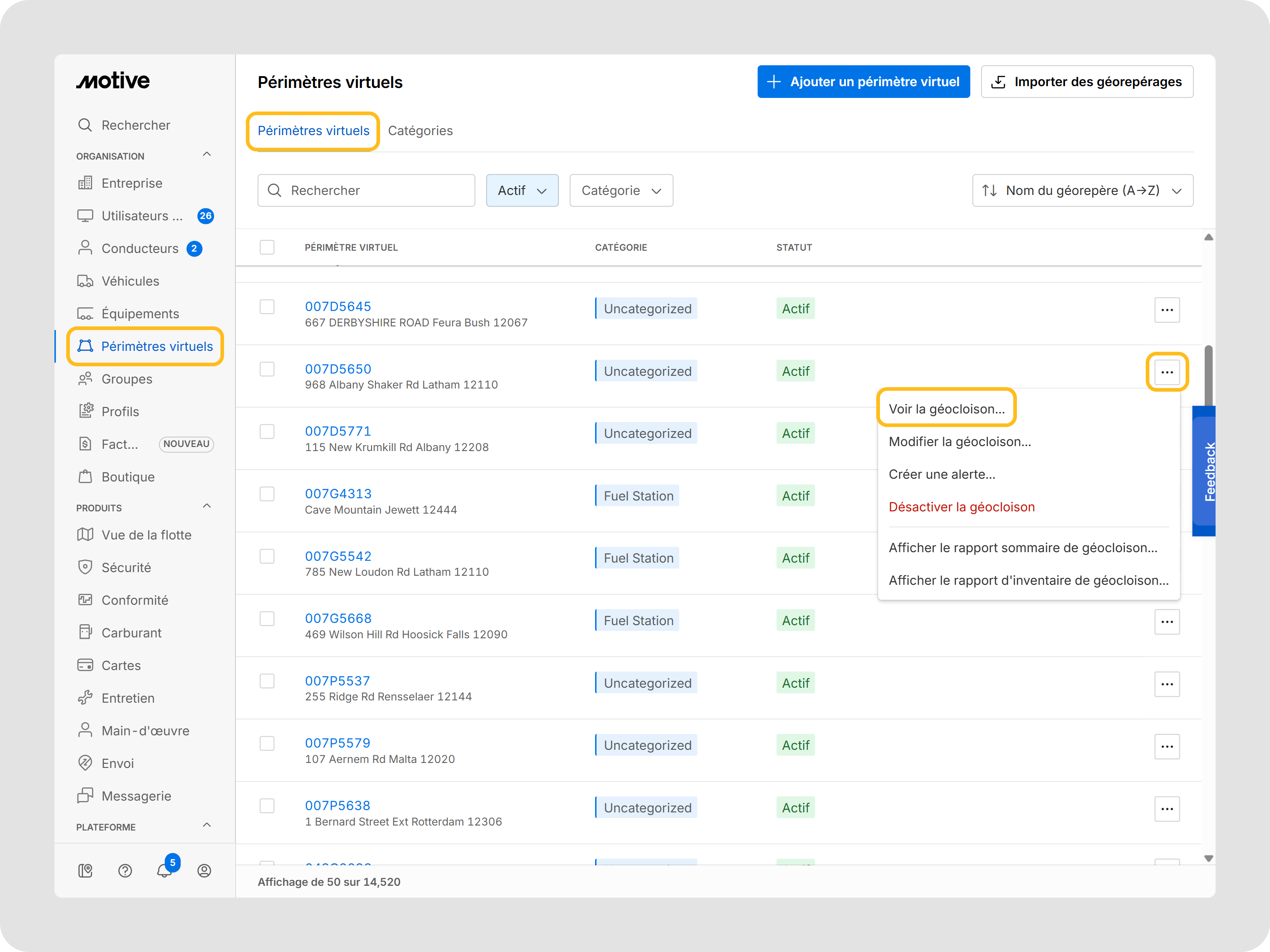Toggle the select-all header checkbox
The width and height of the screenshot is (1270, 952).
(x=267, y=248)
